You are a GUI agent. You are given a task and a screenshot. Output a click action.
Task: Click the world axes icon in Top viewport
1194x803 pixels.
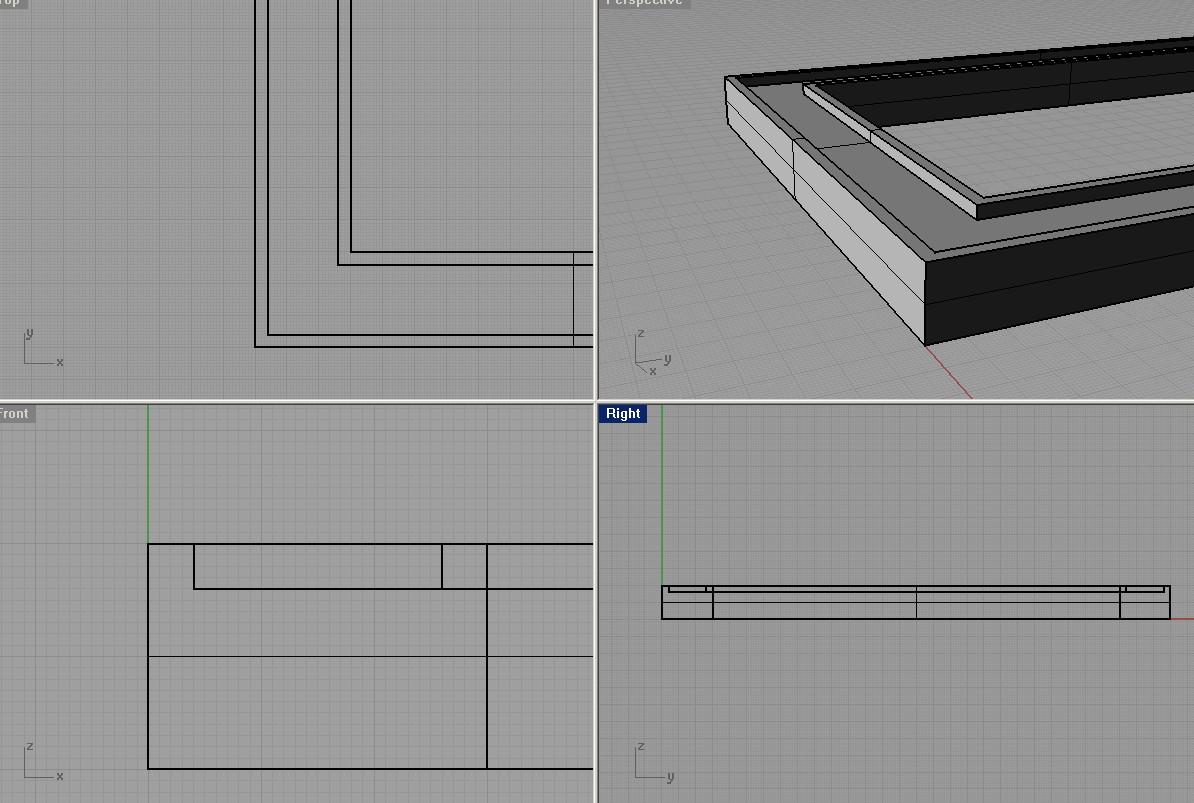(40, 349)
